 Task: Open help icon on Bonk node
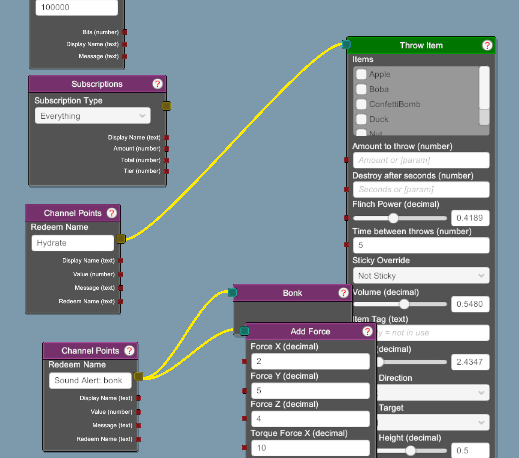(x=343, y=293)
